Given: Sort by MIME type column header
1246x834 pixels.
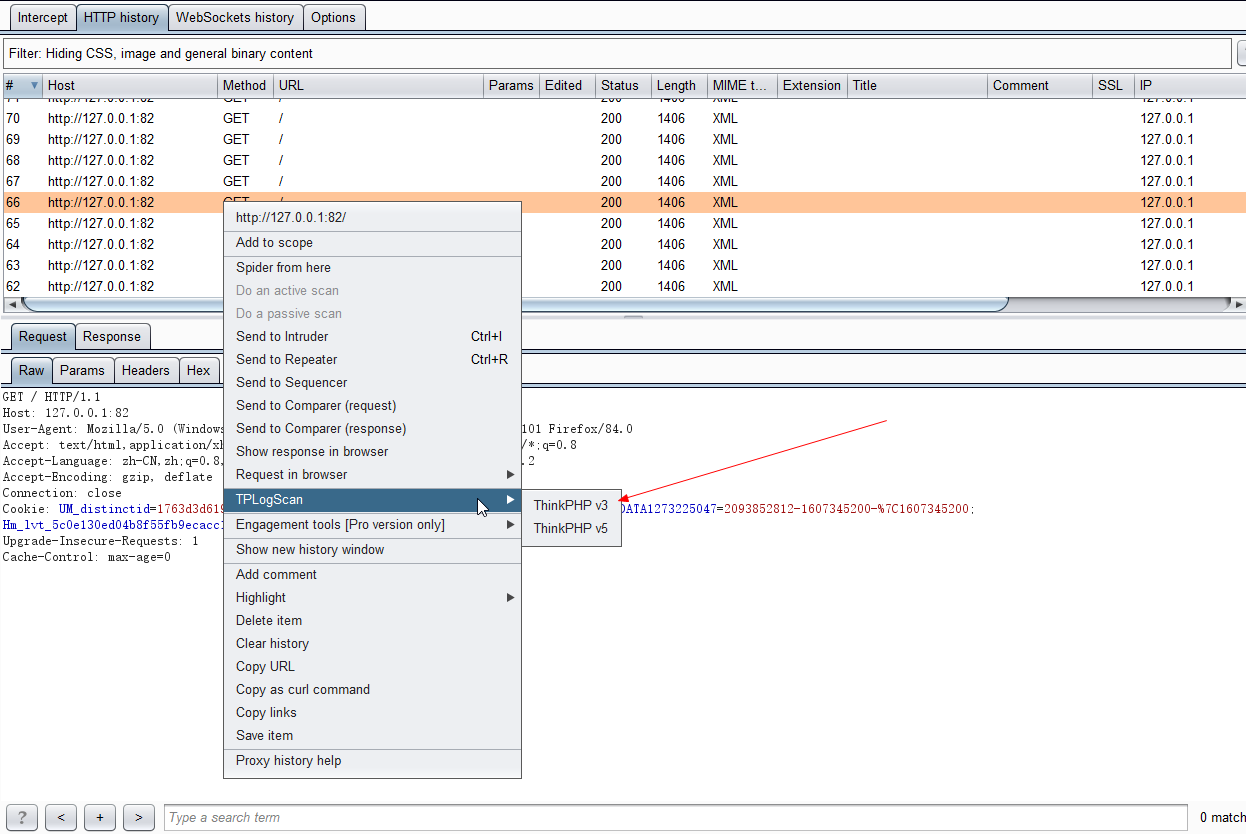Looking at the screenshot, I should 742,85.
